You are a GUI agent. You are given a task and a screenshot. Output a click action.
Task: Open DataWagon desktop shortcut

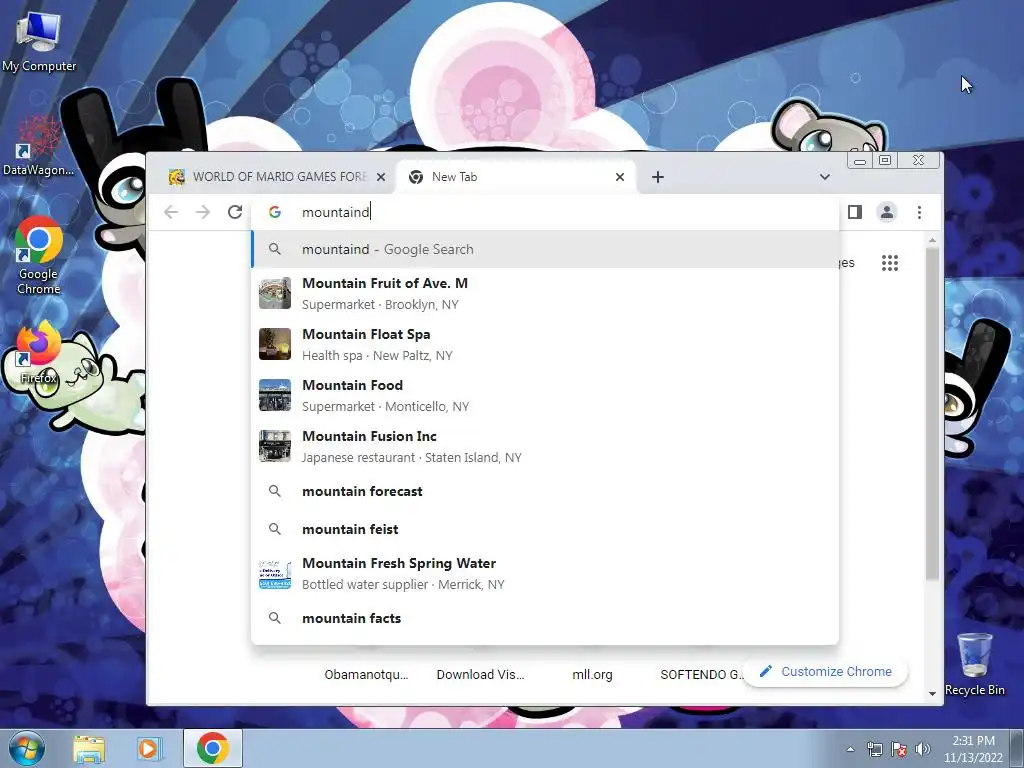pyautogui.click(x=39, y=145)
